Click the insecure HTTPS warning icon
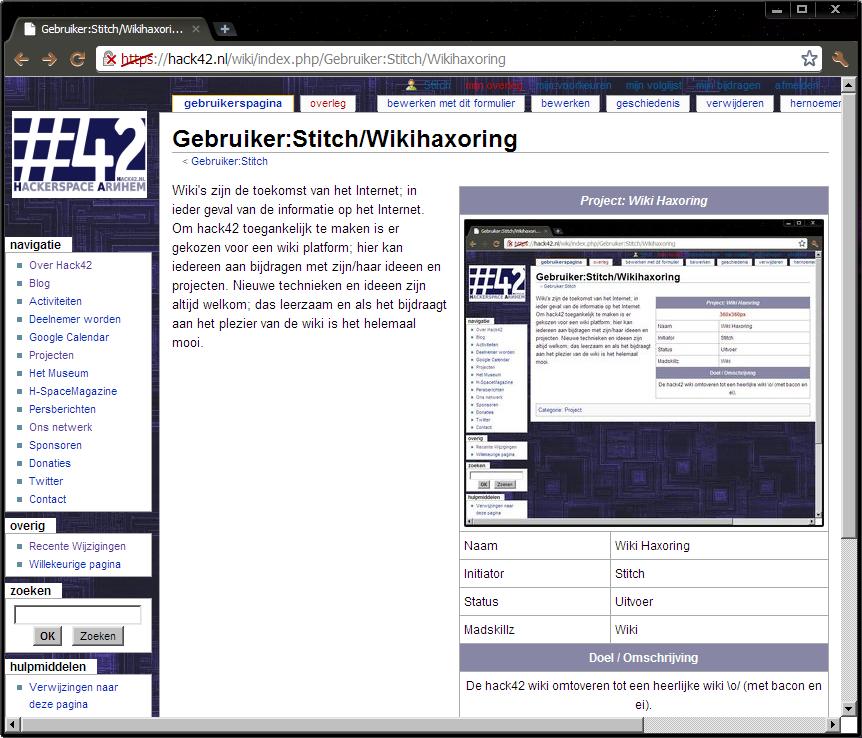This screenshot has width=862, height=738. click(111, 59)
